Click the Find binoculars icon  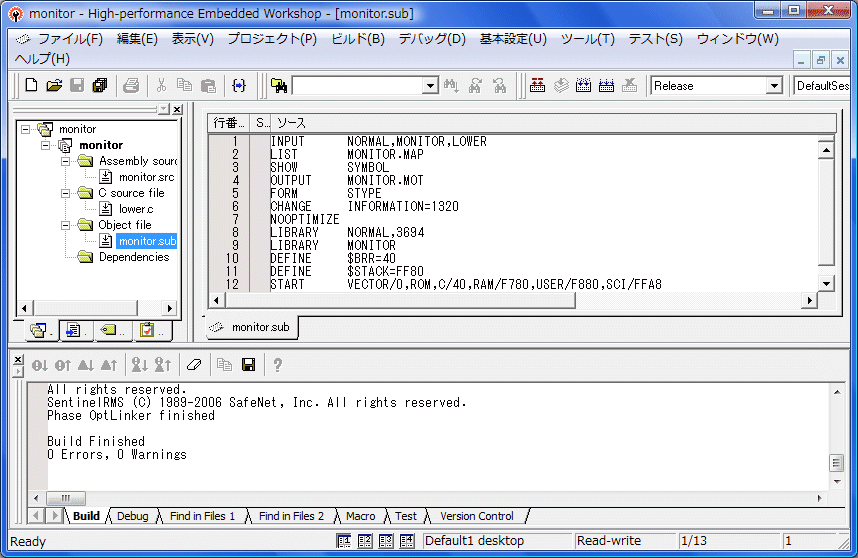(x=451, y=85)
